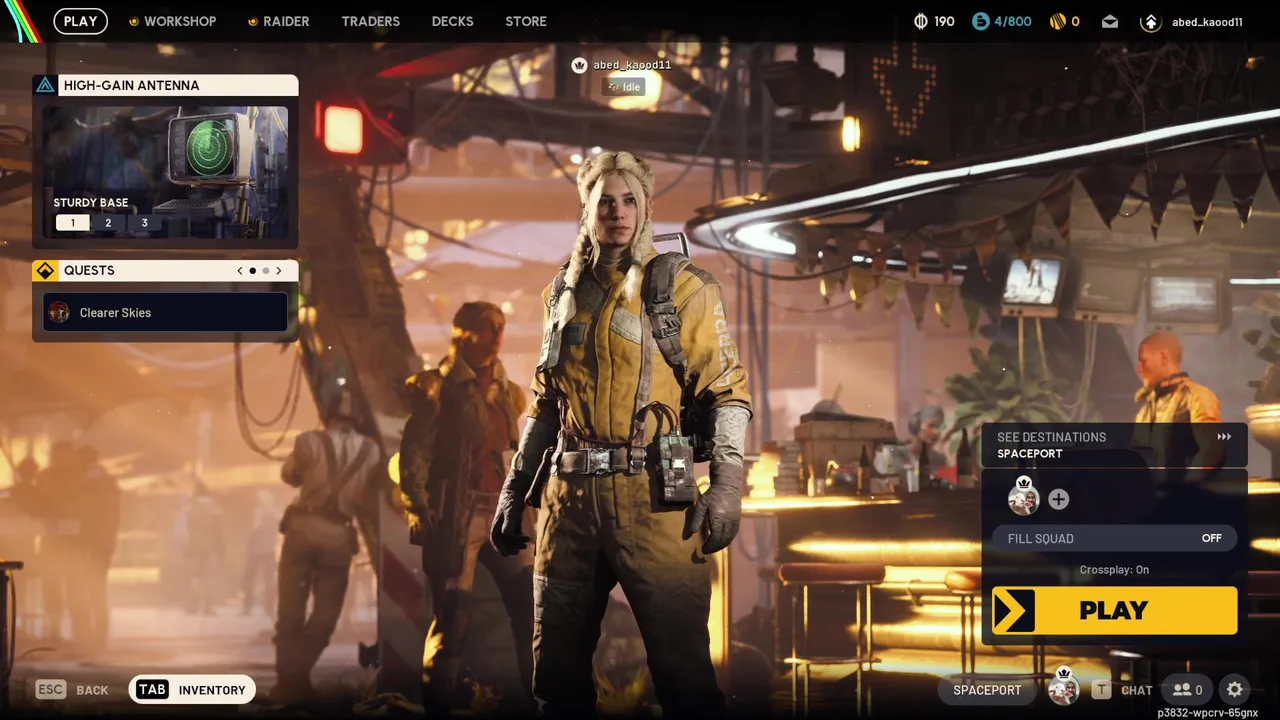Select the first quest page dot
Viewport: 1280px width, 720px height.
coord(252,271)
